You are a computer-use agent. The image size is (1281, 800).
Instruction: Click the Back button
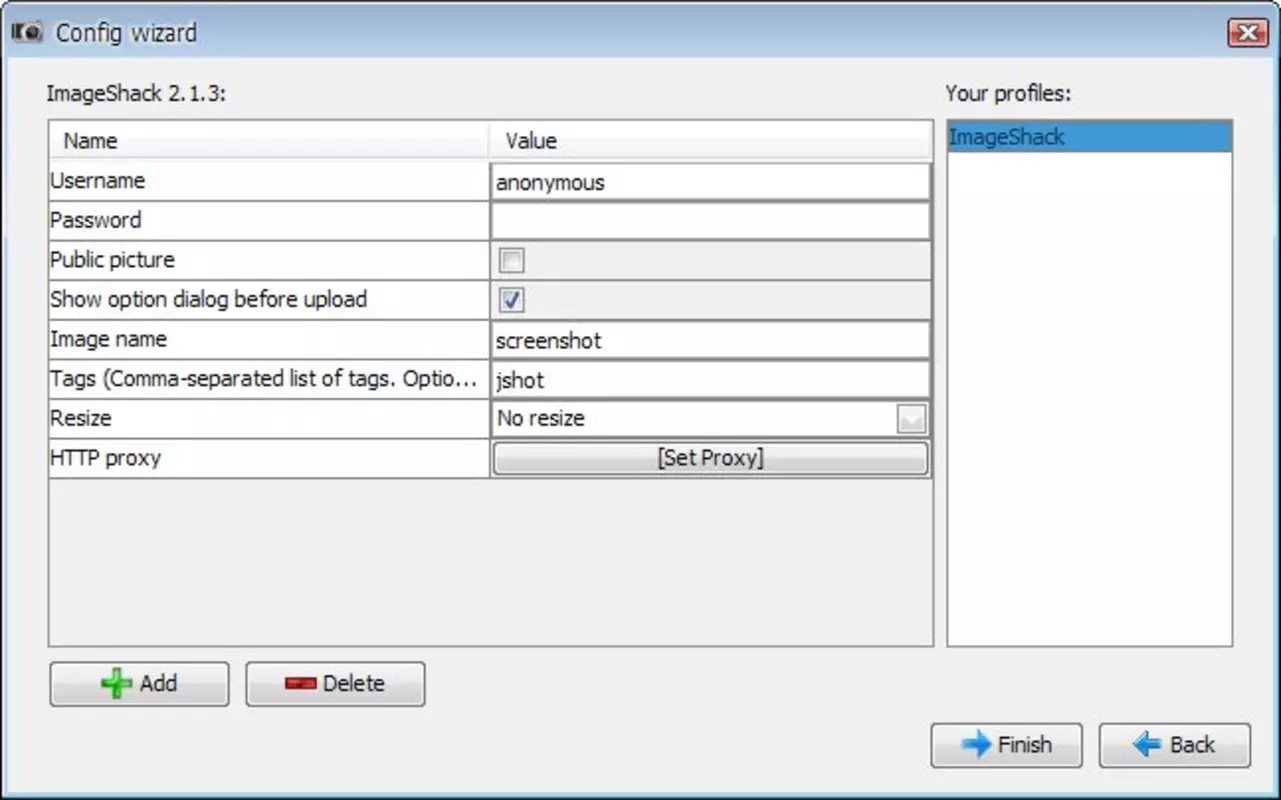[x=1174, y=745]
